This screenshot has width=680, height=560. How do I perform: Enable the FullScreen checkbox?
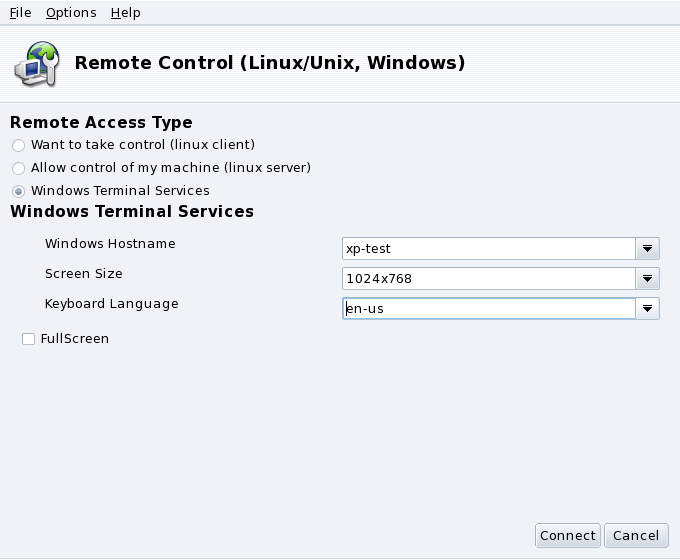(28, 339)
